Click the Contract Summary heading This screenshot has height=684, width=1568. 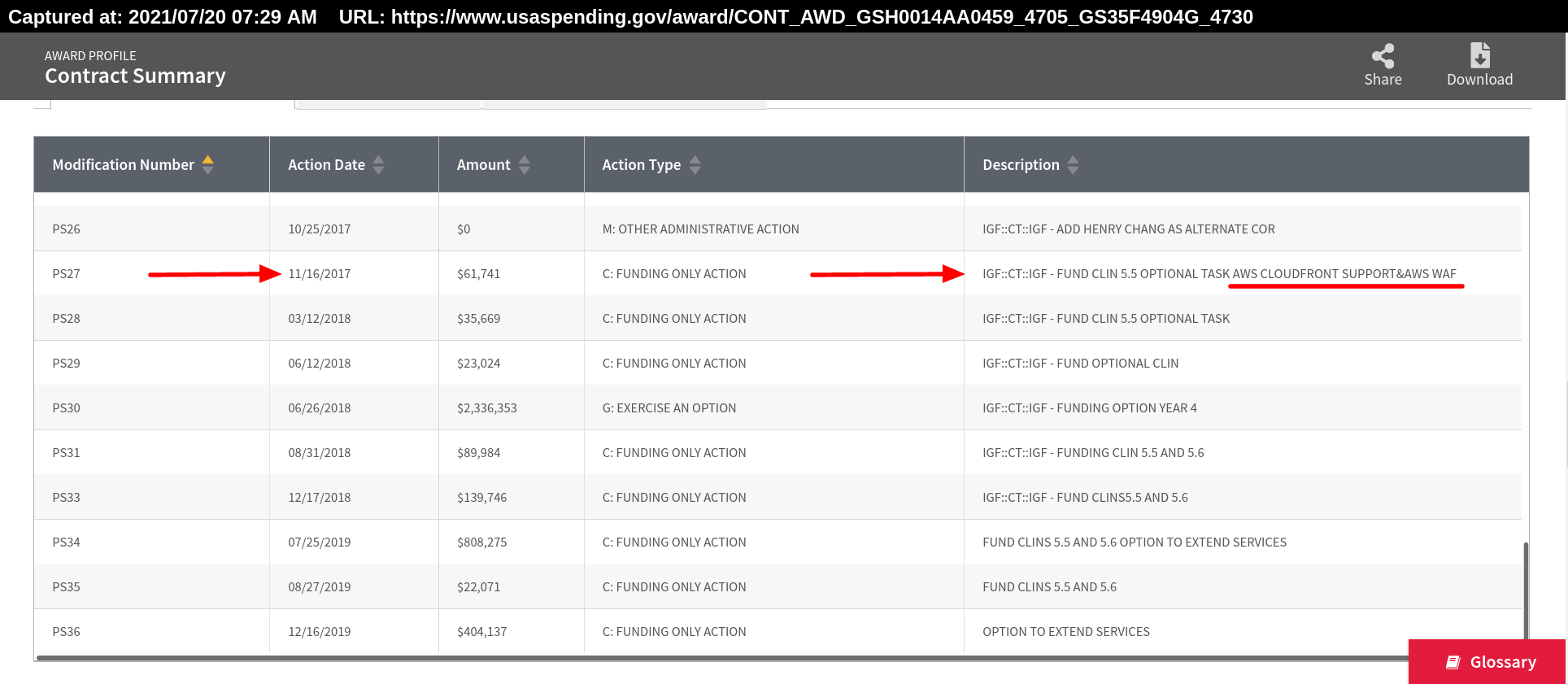click(135, 76)
